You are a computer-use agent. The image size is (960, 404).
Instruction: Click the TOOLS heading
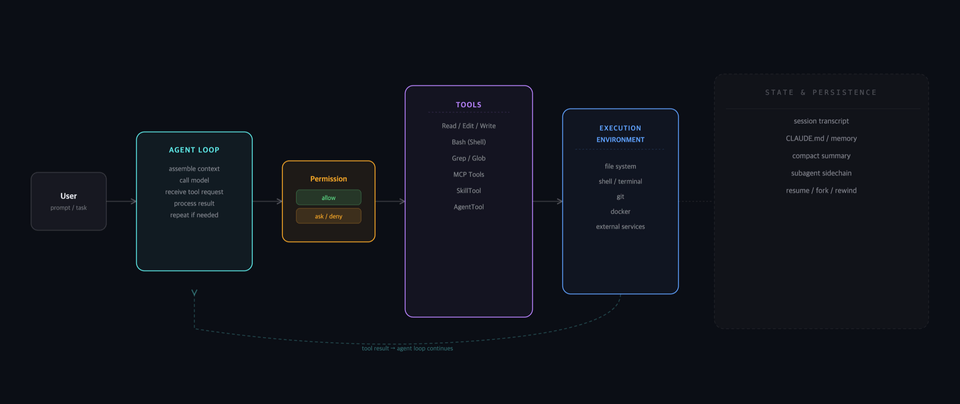coord(469,105)
